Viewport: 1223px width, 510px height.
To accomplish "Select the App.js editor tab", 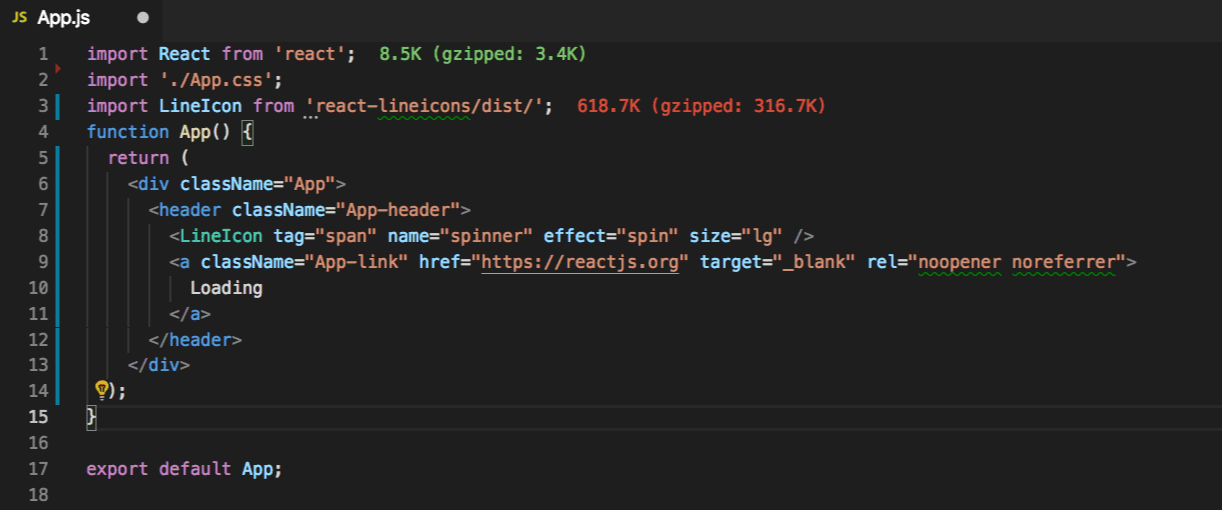I will 80,18.
